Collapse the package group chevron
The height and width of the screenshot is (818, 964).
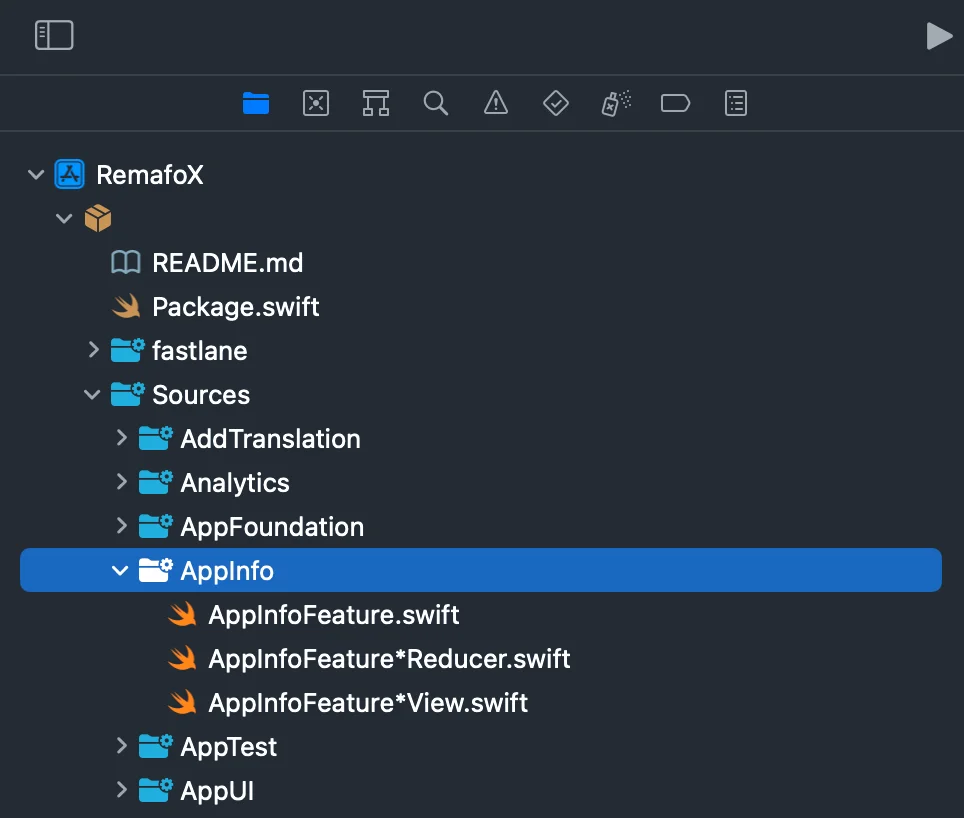pyautogui.click(x=64, y=219)
